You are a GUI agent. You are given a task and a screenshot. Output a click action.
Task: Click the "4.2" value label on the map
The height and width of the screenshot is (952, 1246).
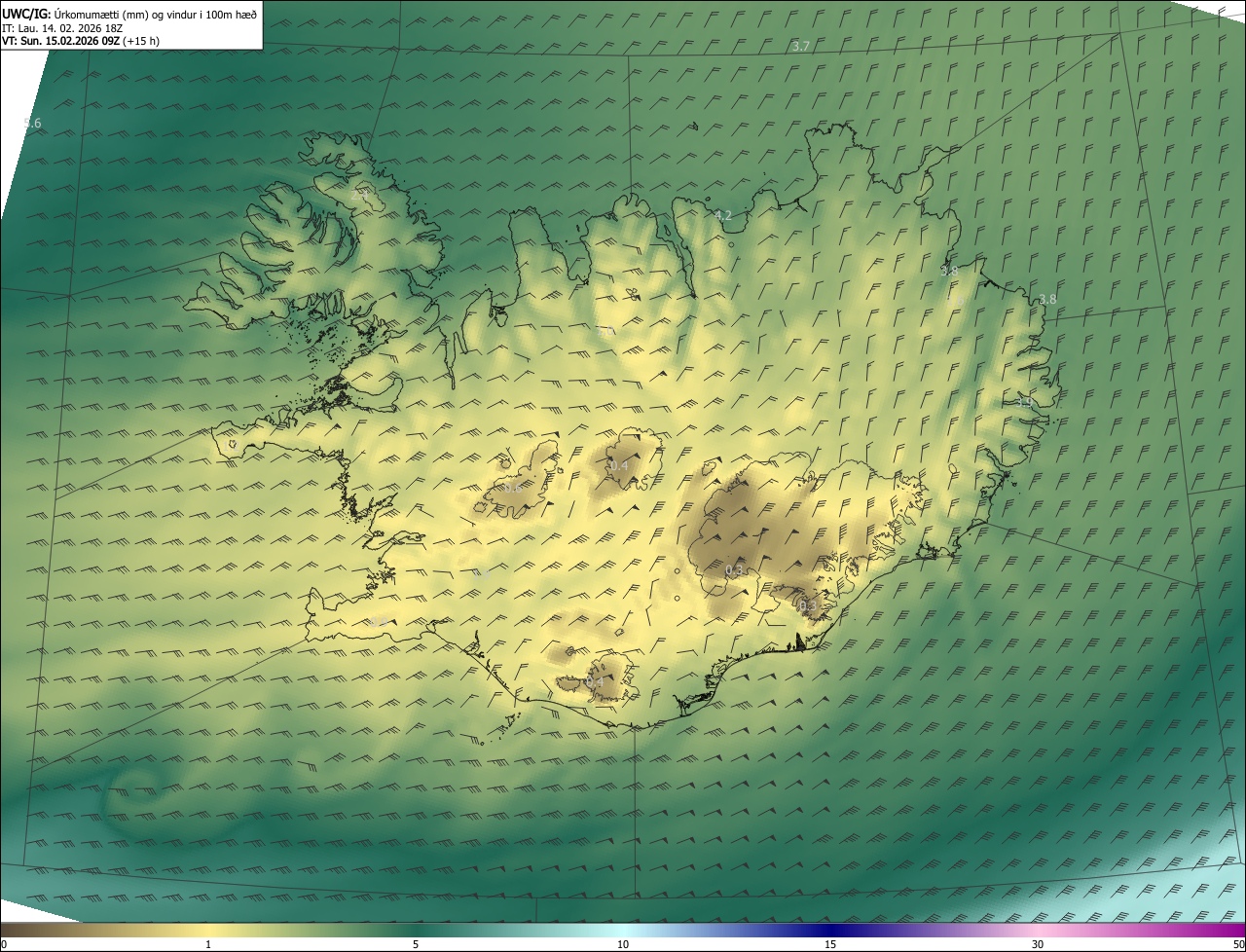[722, 215]
